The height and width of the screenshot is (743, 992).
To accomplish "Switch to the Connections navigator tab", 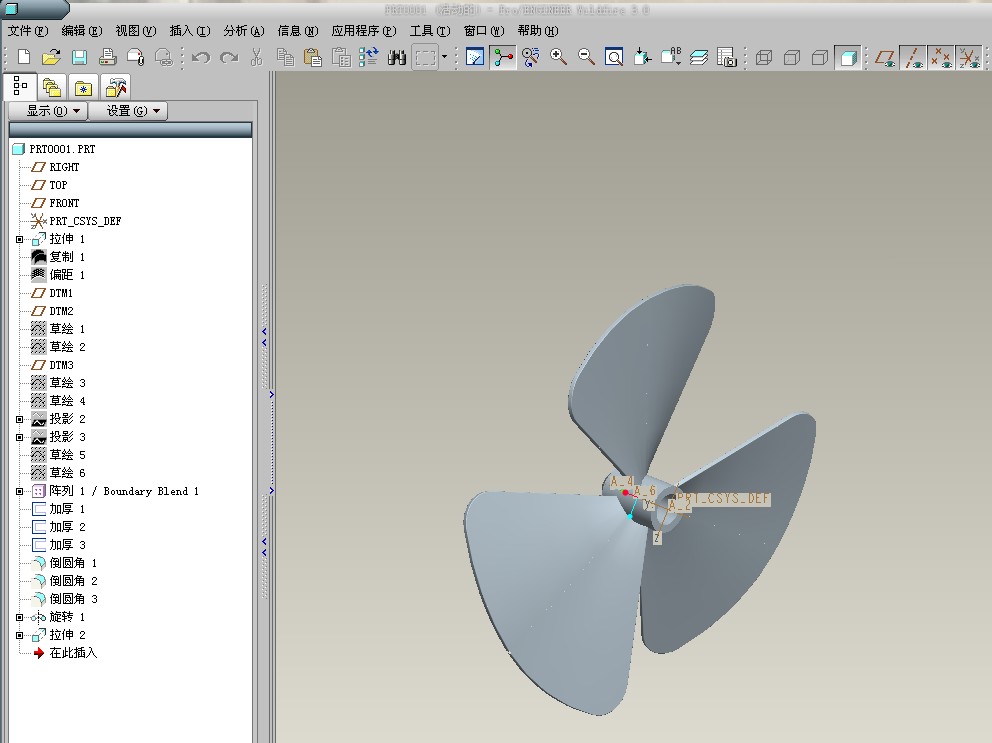I will [x=115, y=88].
